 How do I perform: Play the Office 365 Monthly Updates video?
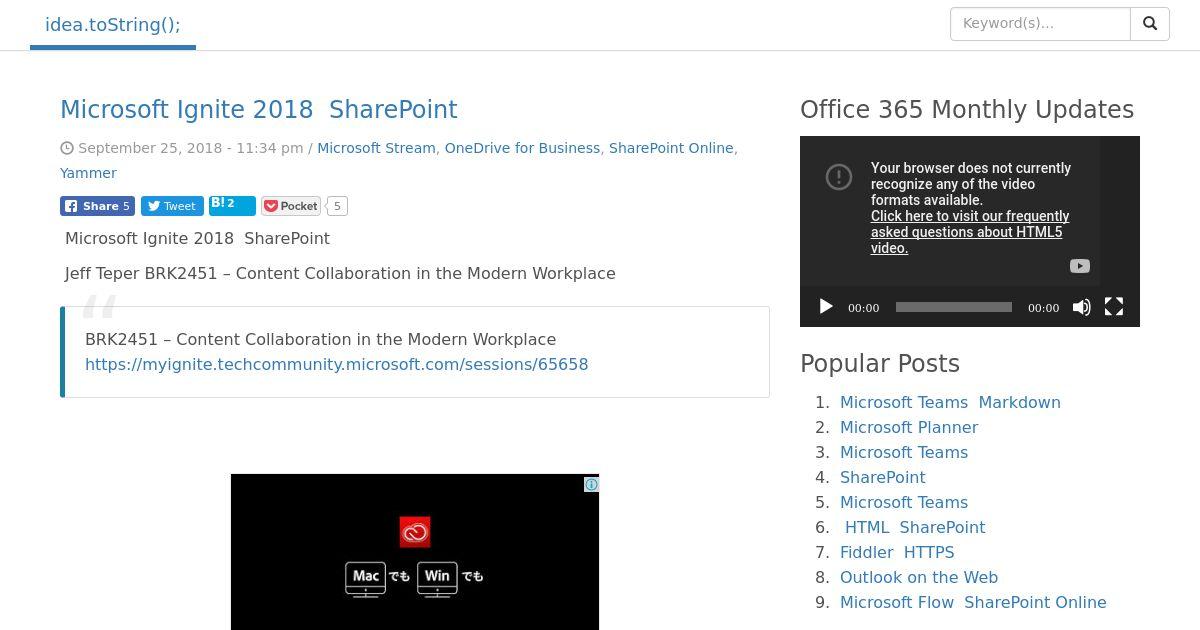click(x=826, y=307)
